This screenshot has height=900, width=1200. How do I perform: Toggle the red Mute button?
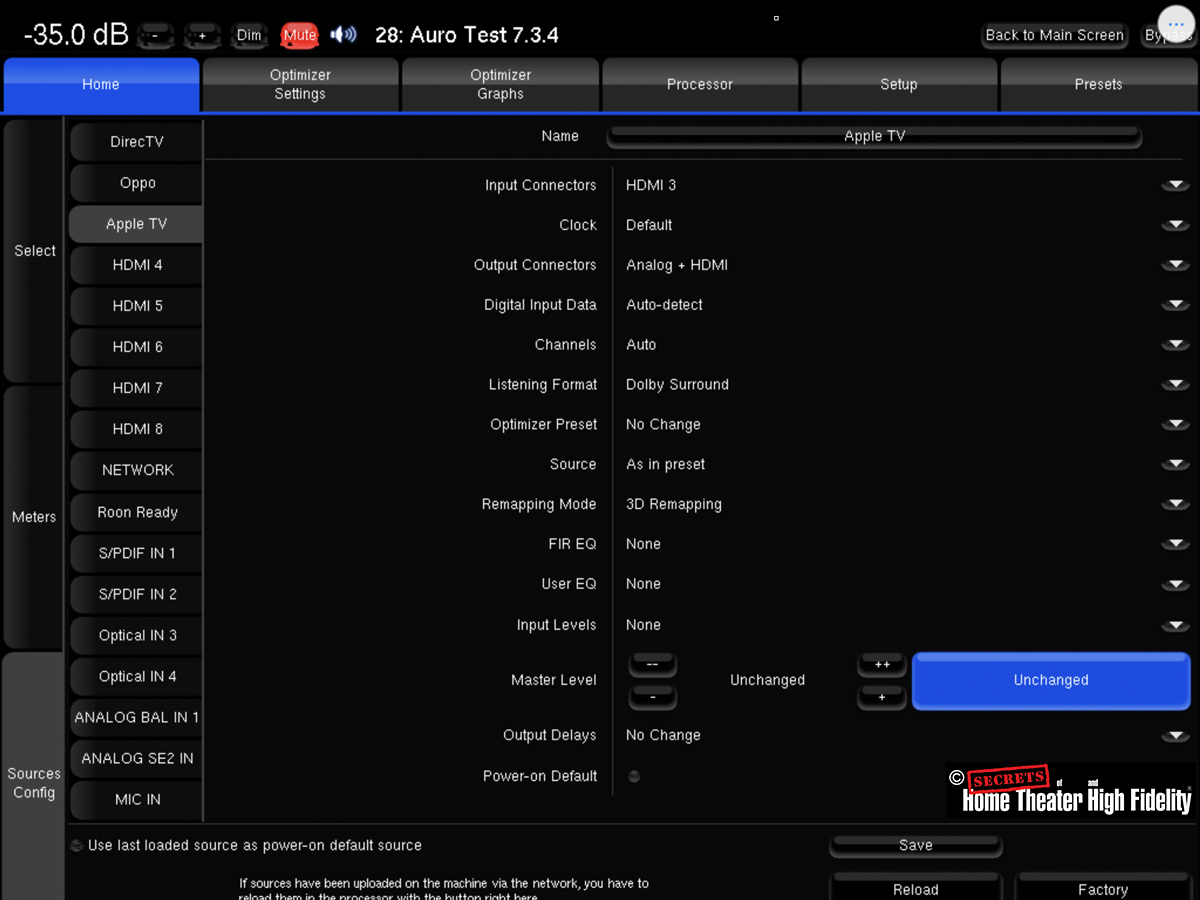point(299,35)
